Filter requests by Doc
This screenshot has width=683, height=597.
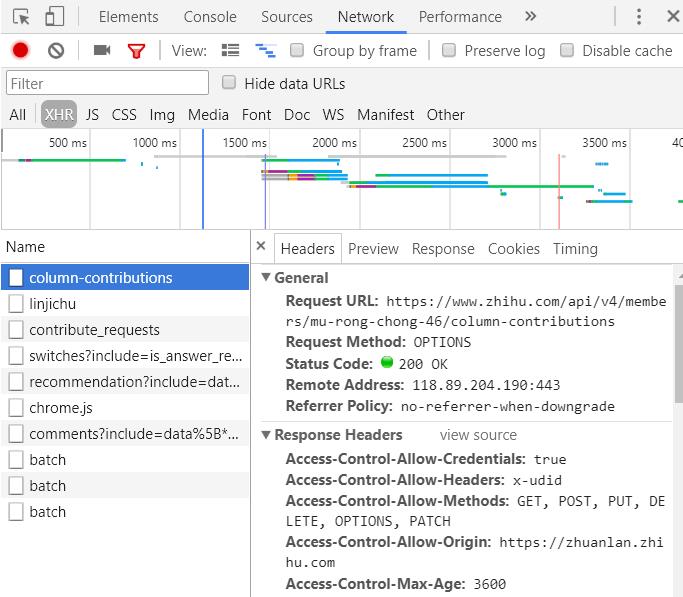click(x=297, y=115)
